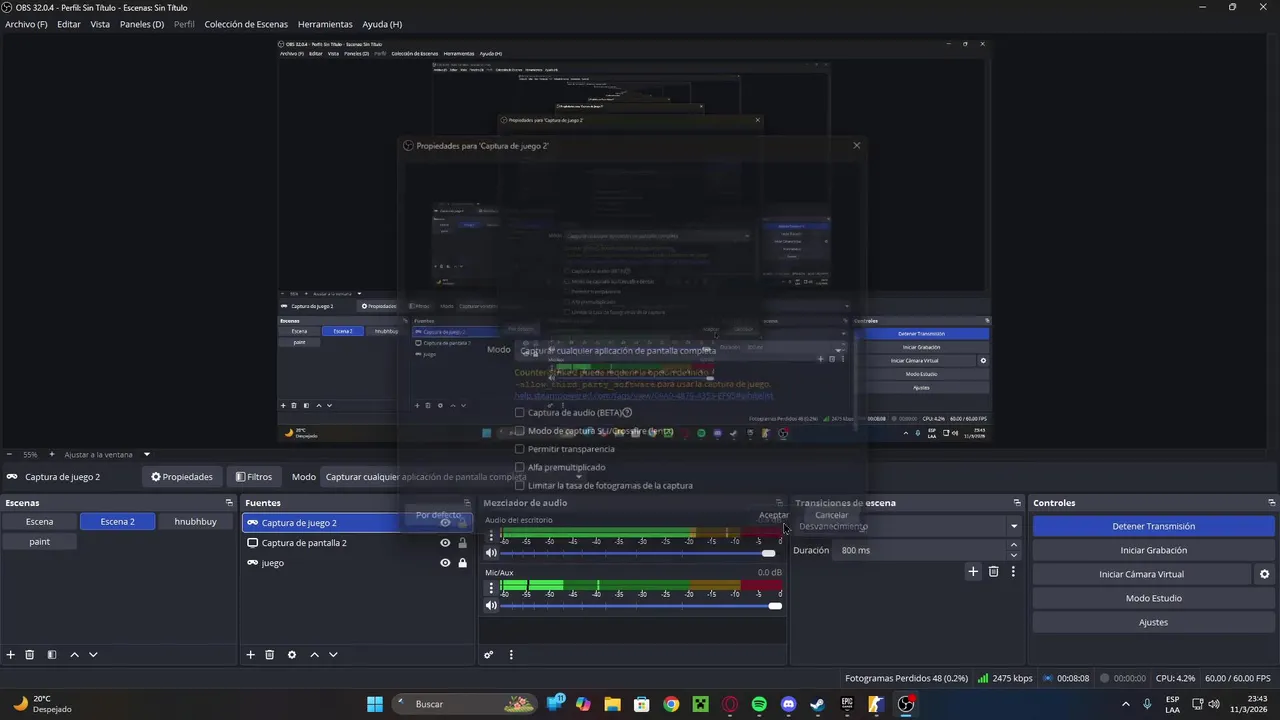Decrease transition duration with down arrow
This screenshot has width=1280, height=720.
pos(1014,555)
